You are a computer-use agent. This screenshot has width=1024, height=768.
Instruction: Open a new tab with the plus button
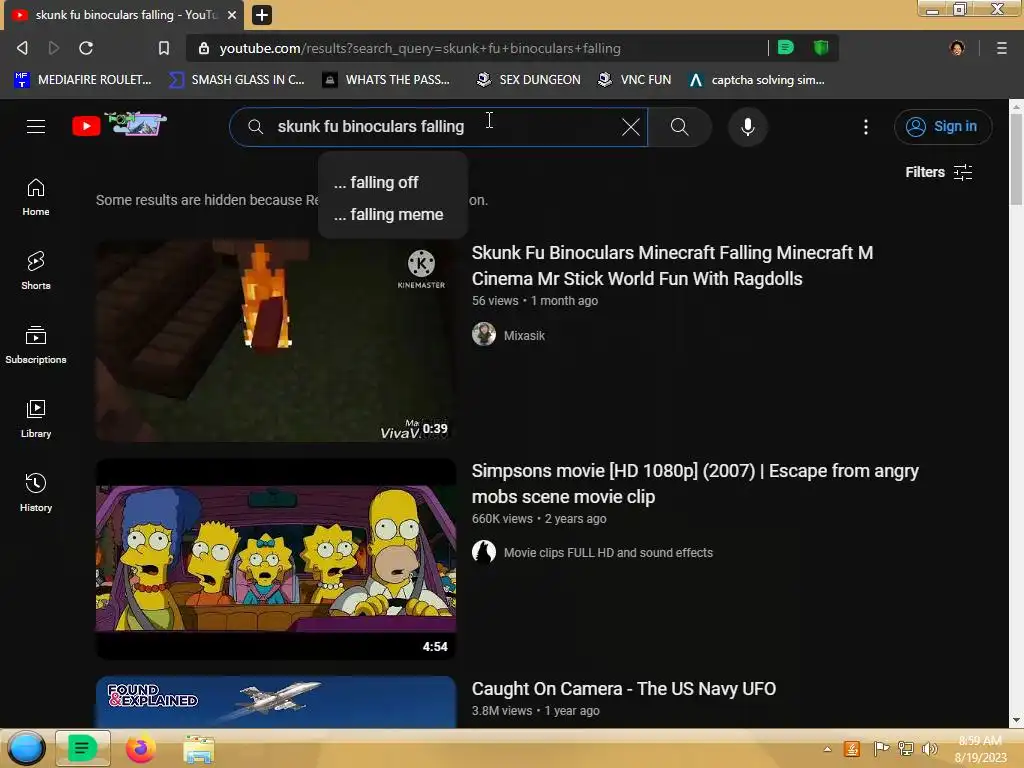pyautogui.click(x=262, y=14)
